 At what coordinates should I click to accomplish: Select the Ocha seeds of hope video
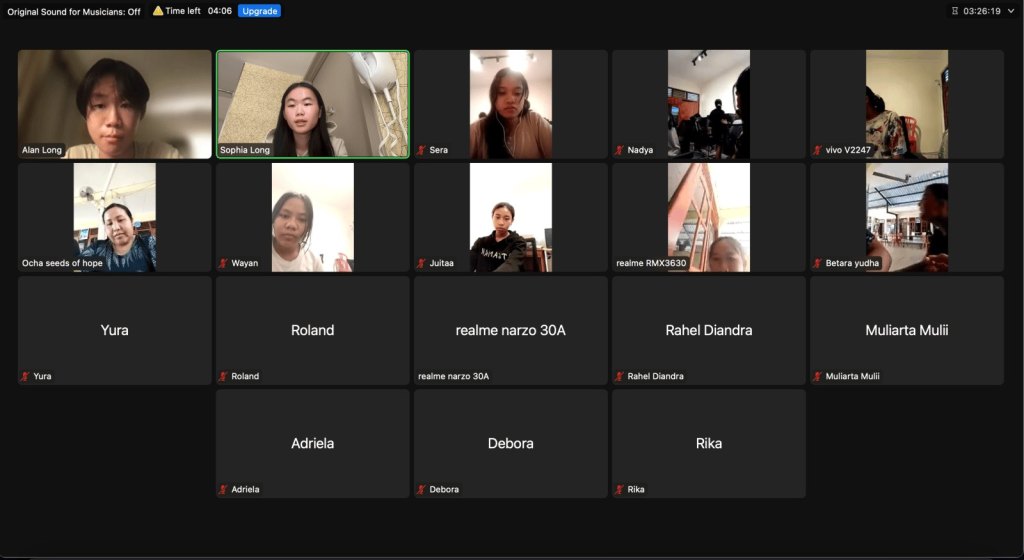click(115, 217)
